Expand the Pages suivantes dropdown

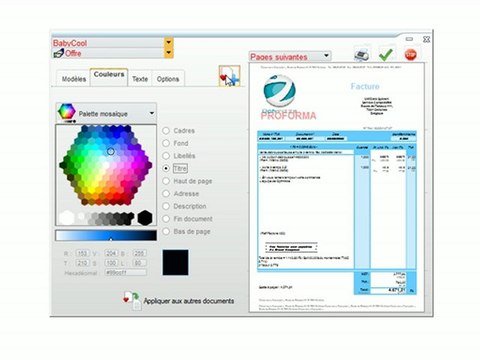pos(326,56)
